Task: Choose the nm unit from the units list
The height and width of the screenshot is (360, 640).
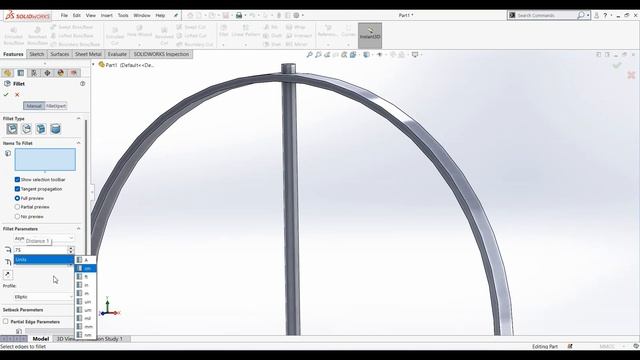Action: pyautogui.click(x=86, y=335)
